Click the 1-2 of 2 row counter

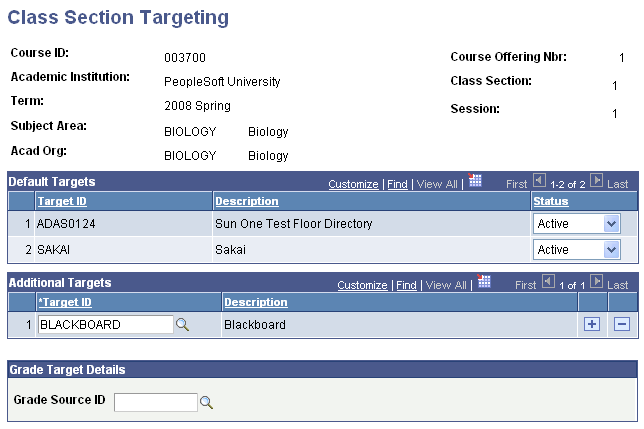coord(568,185)
